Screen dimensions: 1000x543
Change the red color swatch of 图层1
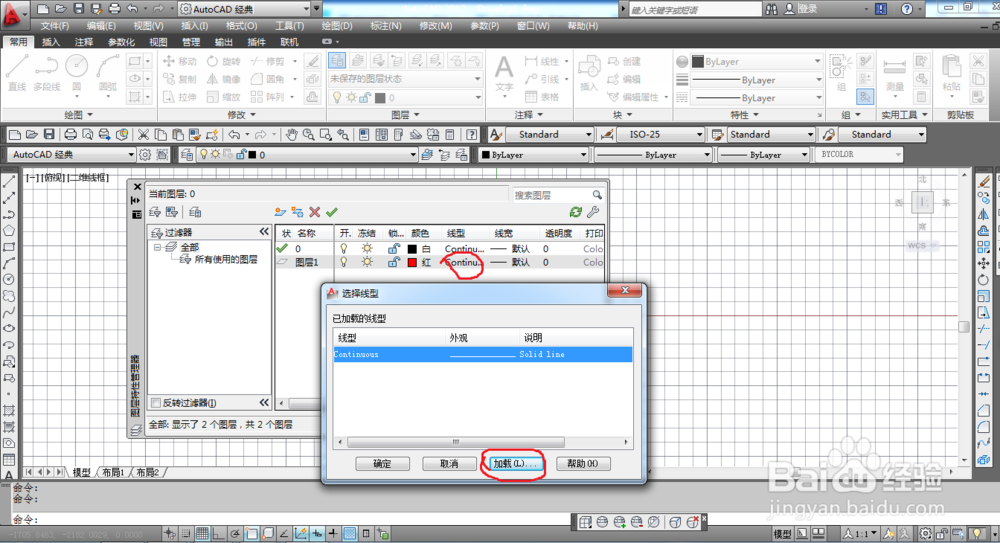coord(412,262)
